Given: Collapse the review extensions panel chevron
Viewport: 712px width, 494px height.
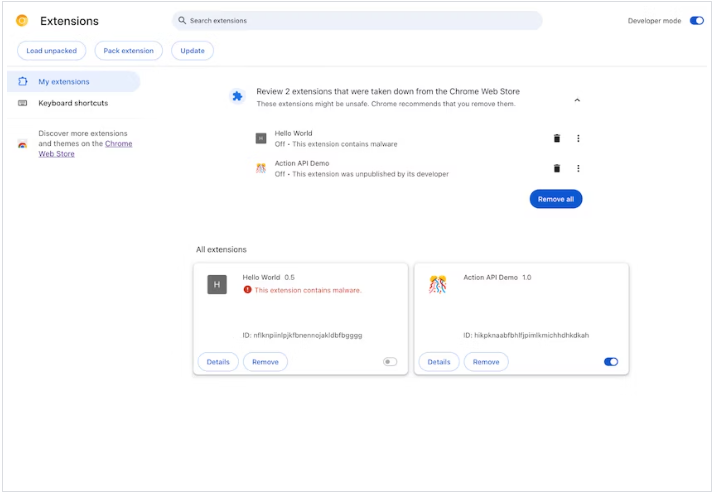Looking at the screenshot, I should point(577,100).
